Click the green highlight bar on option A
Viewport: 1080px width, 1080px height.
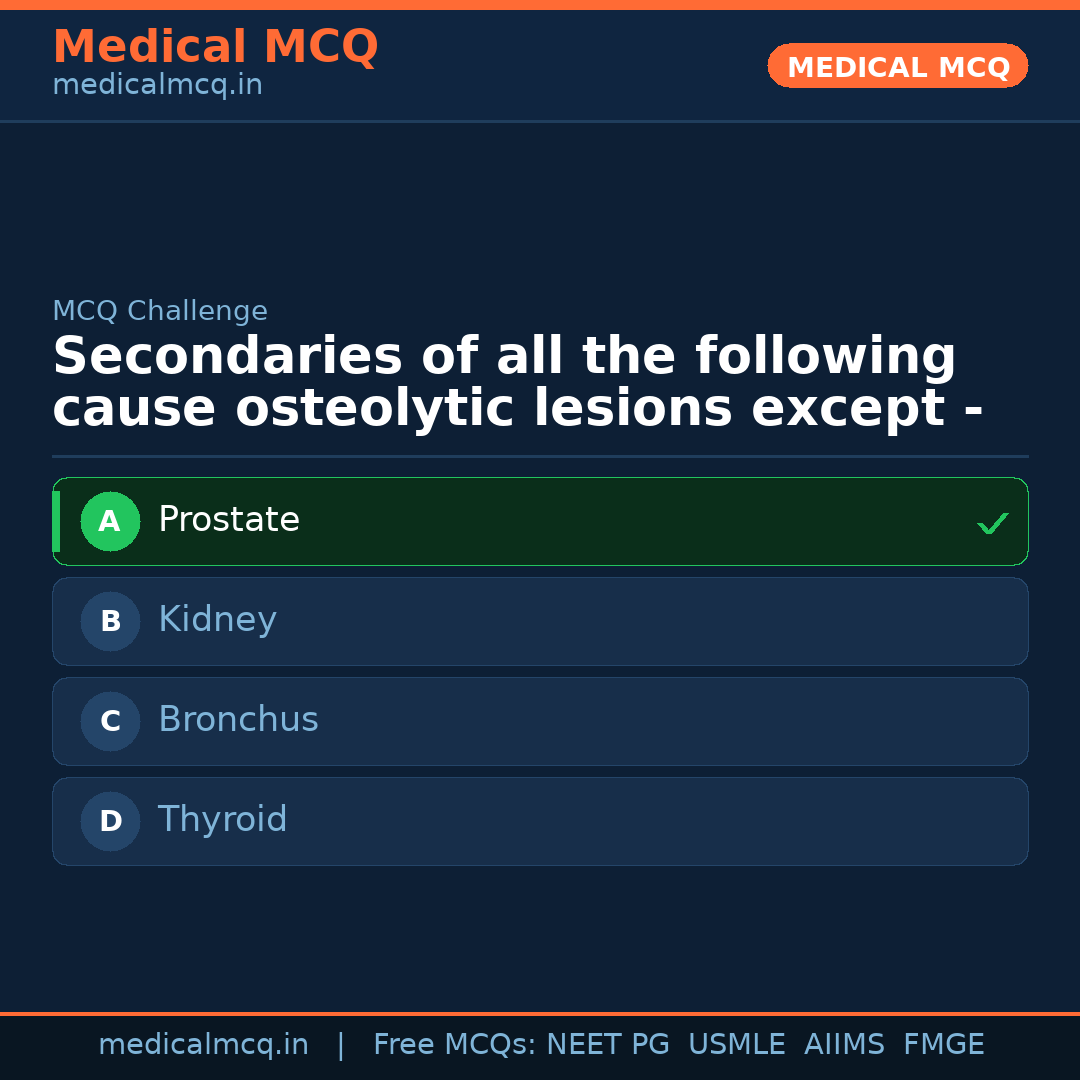(x=57, y=521)
